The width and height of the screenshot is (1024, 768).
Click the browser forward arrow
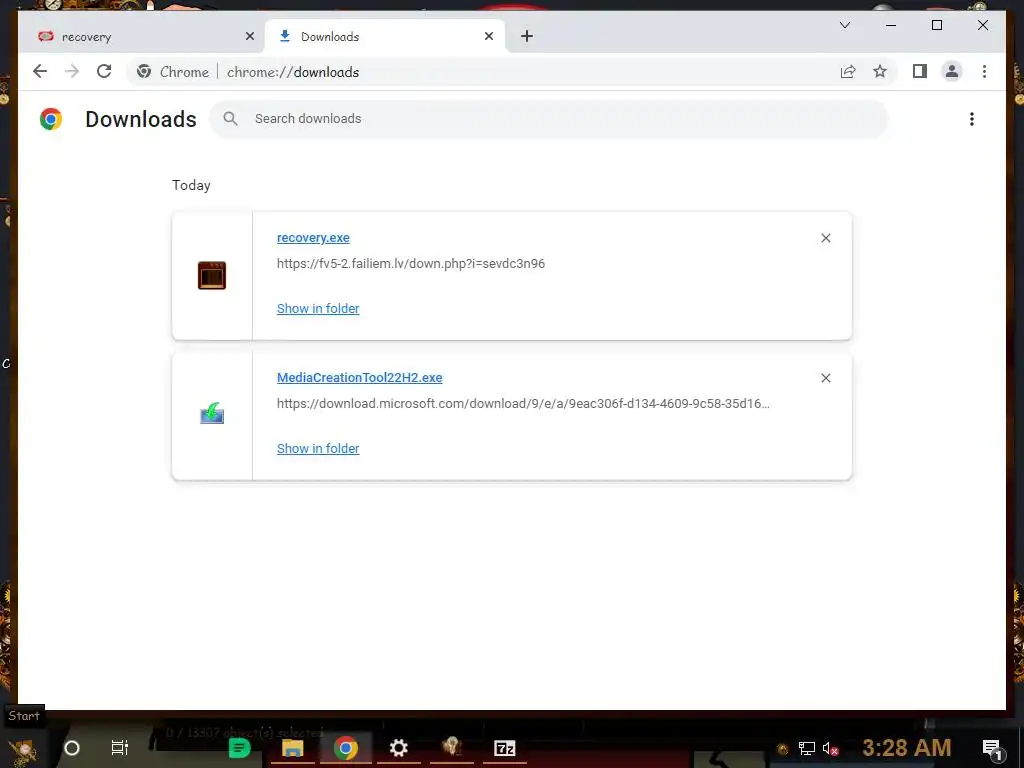[x=72, y=71]
